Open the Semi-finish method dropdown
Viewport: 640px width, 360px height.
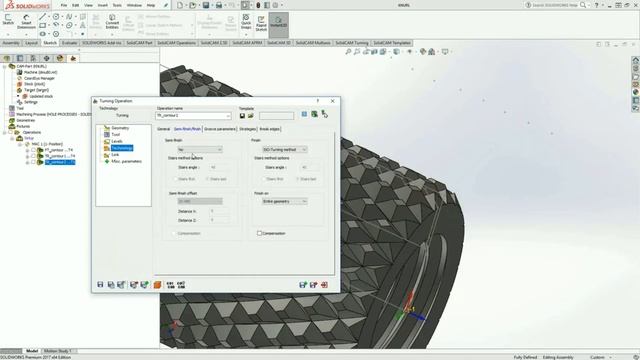[x=200, y=150]
